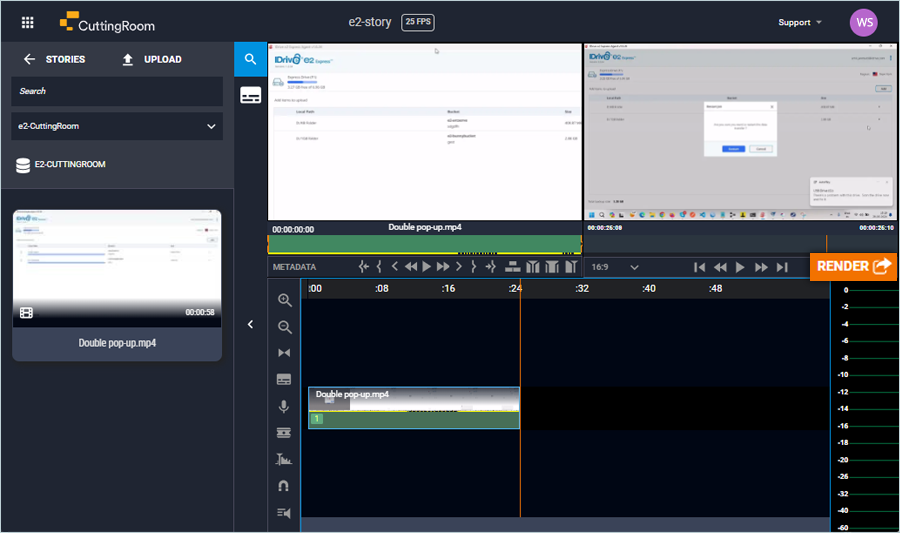The height and width of the screenshot is (533, 900).
Task: Rewind the source player
Action: (411, 267)
